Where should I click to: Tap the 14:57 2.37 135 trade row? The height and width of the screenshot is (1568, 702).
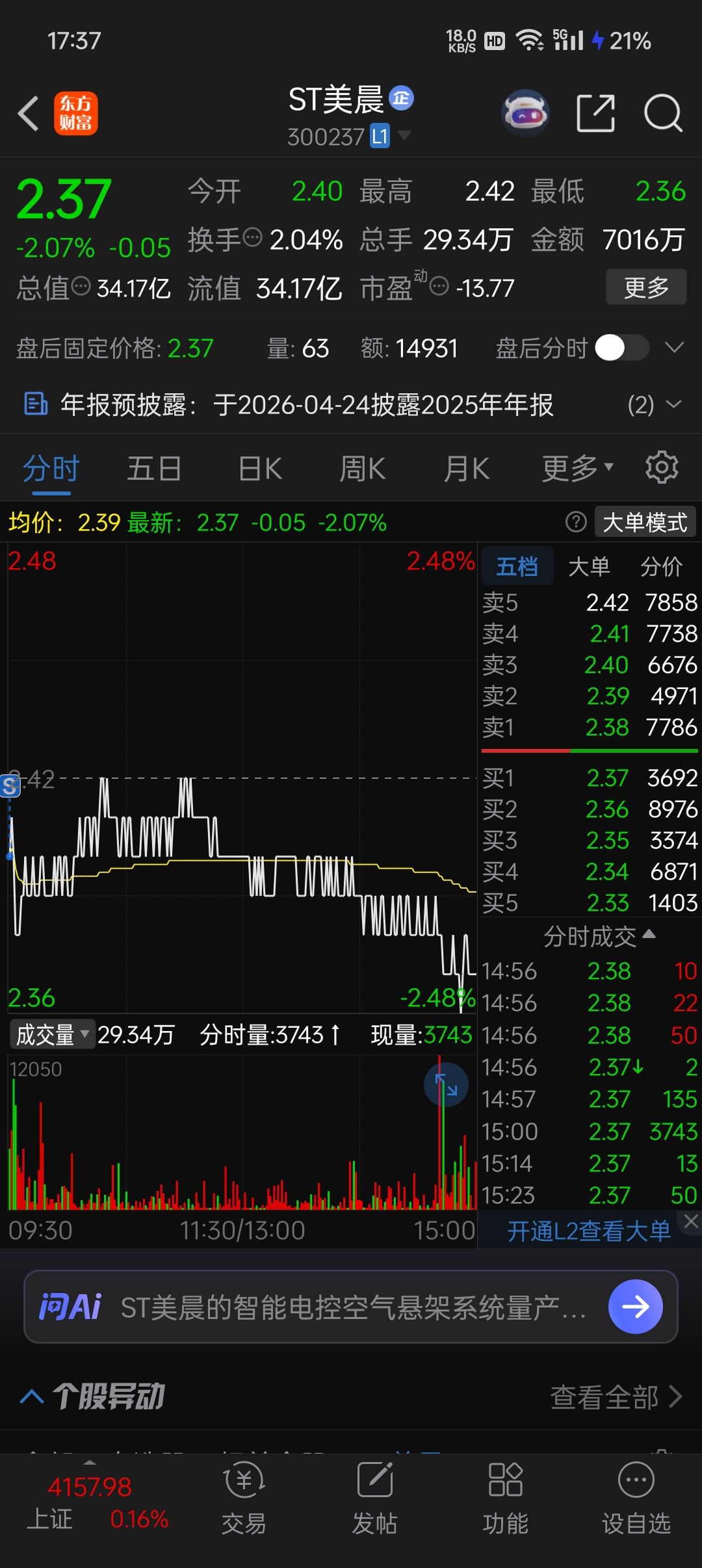click(x=590, y=1099)
